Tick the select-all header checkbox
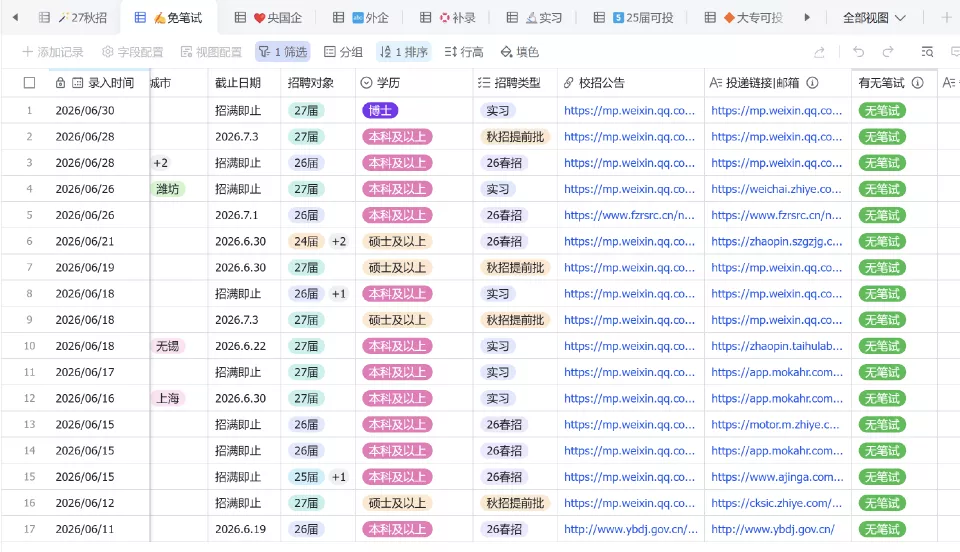 click(x=29, y=83)
